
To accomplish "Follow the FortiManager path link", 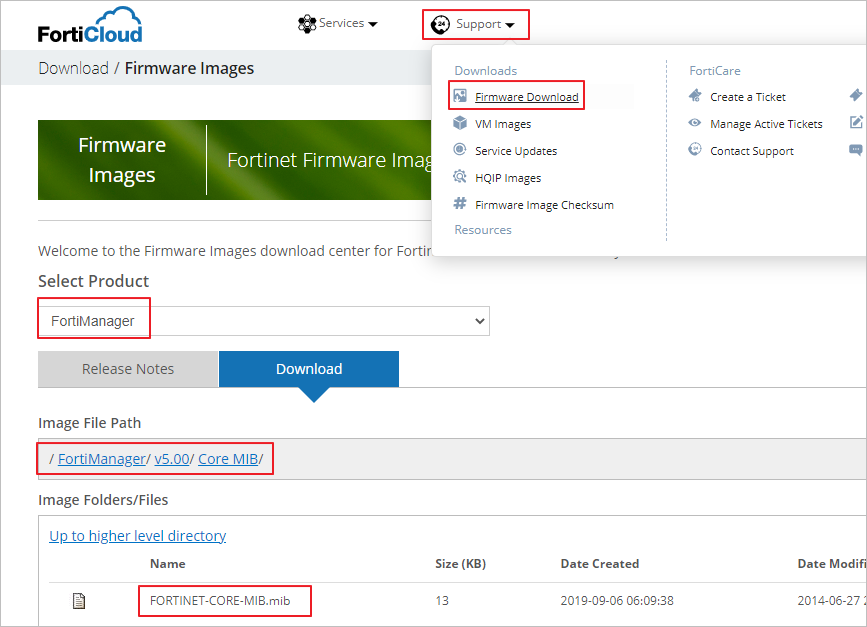I will point(102,459).
